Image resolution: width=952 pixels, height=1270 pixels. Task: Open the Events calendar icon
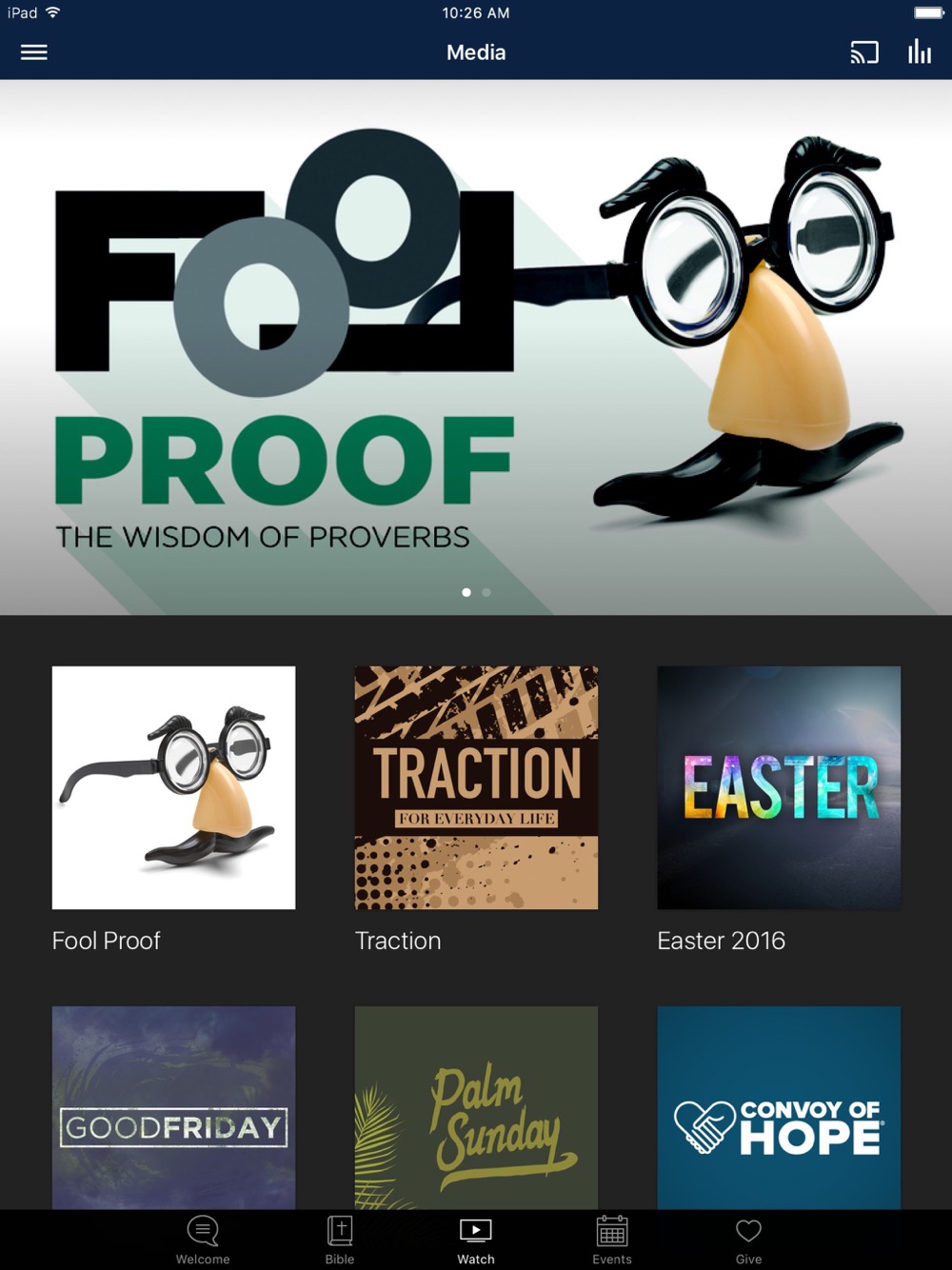tap(612, 1231)
